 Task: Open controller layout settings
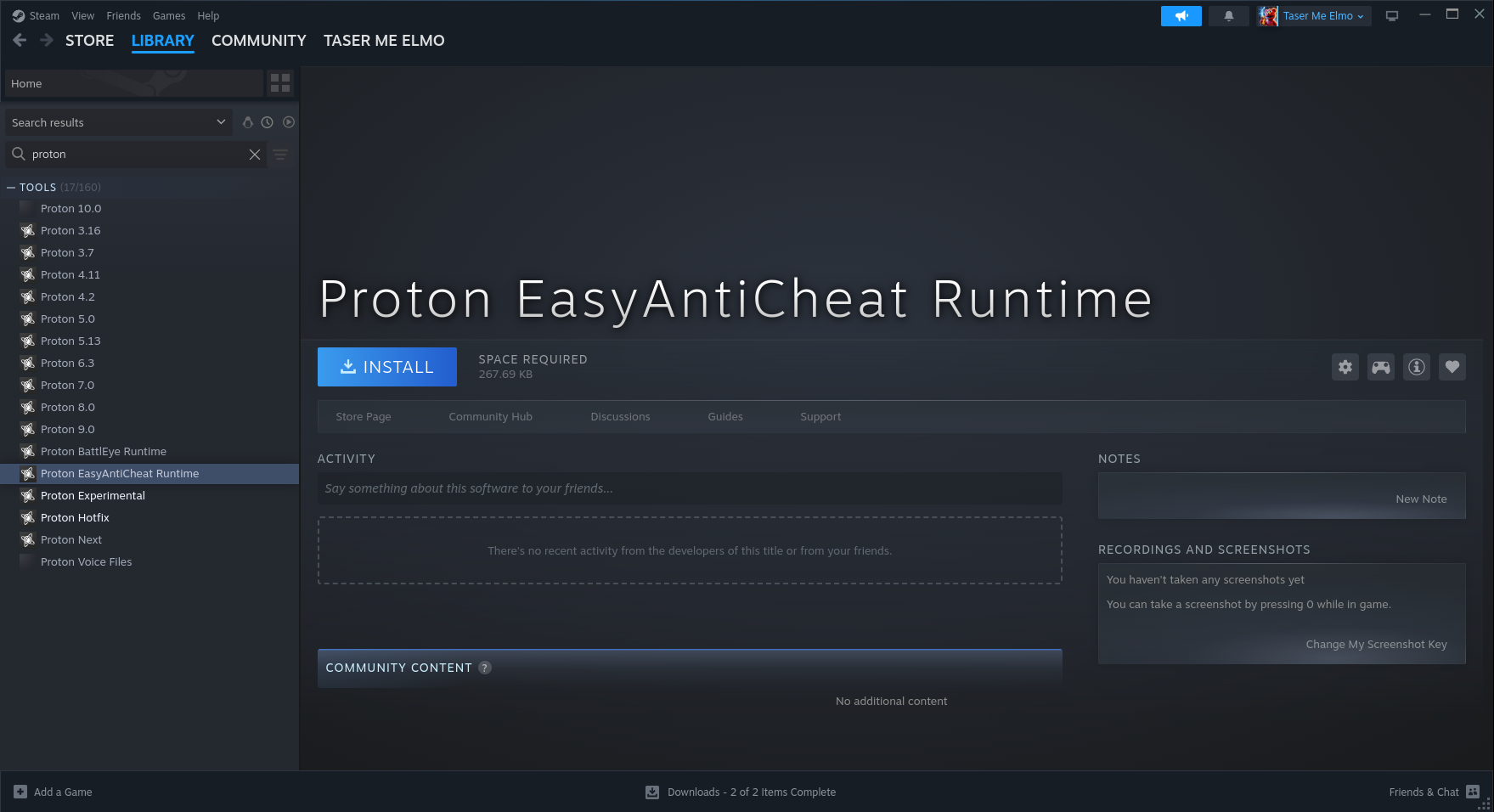(x=1381, y=367)
